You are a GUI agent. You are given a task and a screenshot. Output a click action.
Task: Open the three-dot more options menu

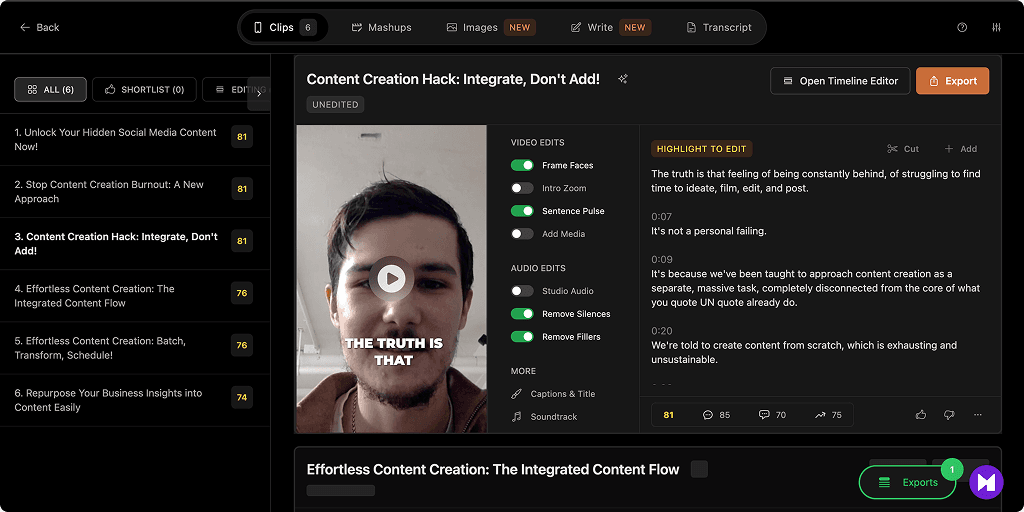pos(978,414)
